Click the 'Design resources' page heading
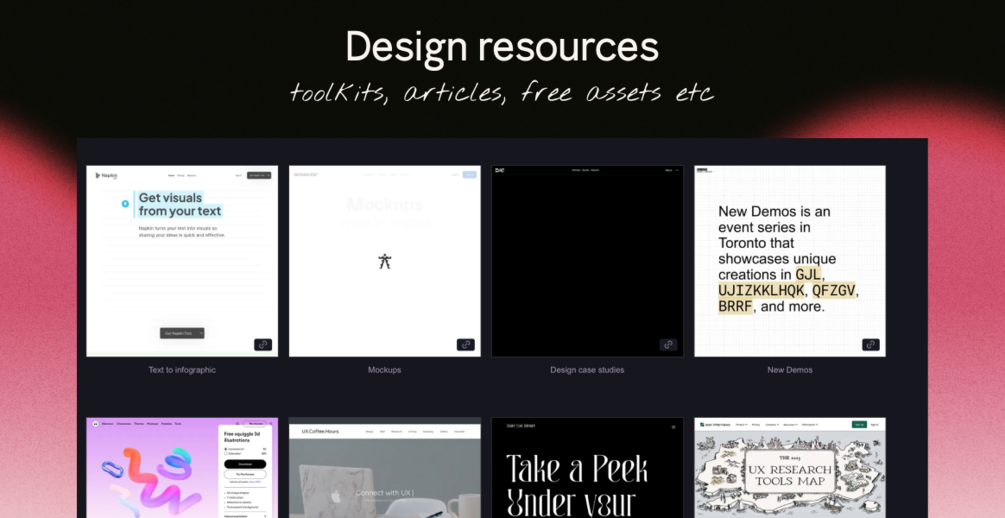This screenshot has width=1005, height=518. 502,48
